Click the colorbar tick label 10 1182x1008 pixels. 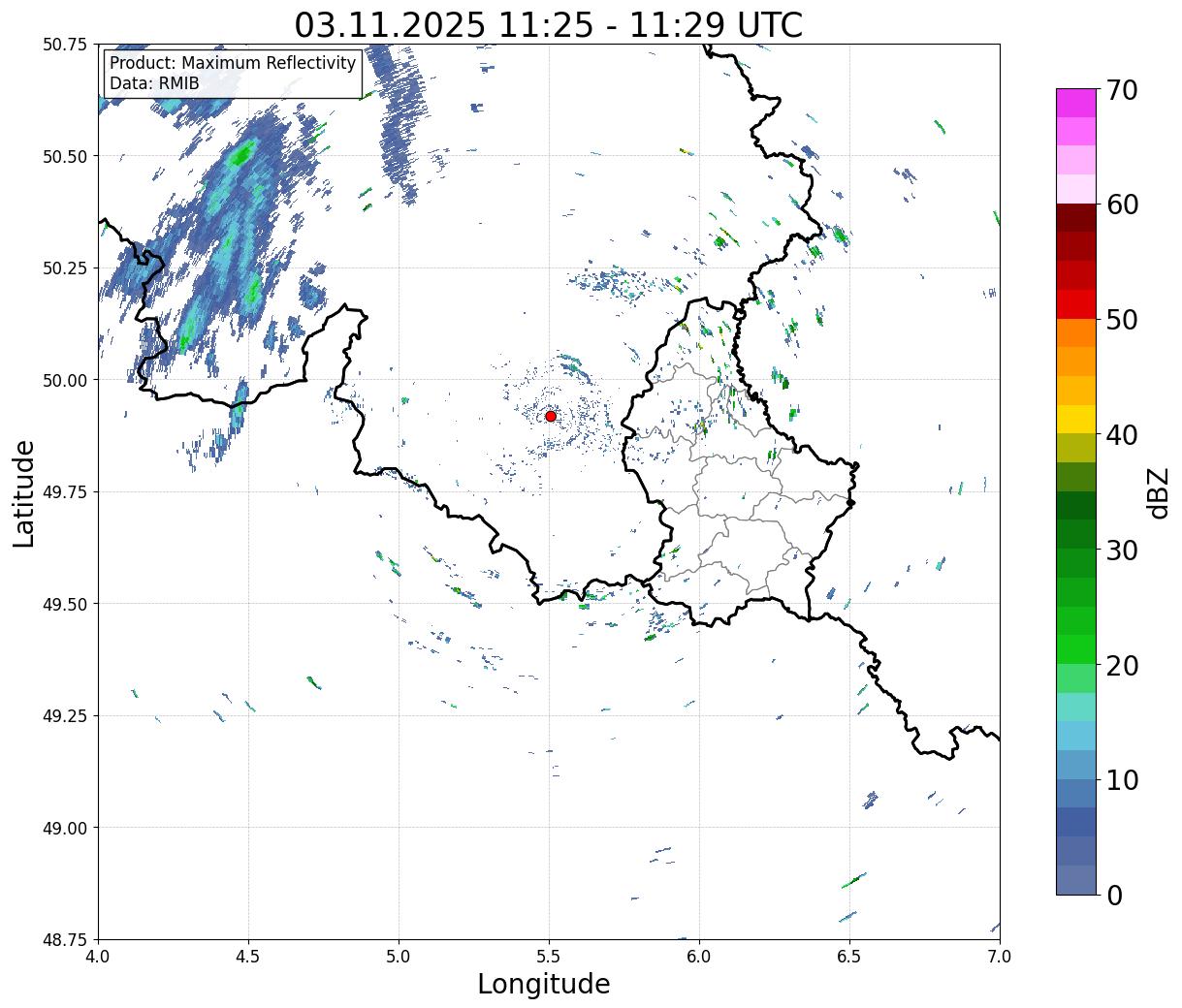tap(1122, 779)
